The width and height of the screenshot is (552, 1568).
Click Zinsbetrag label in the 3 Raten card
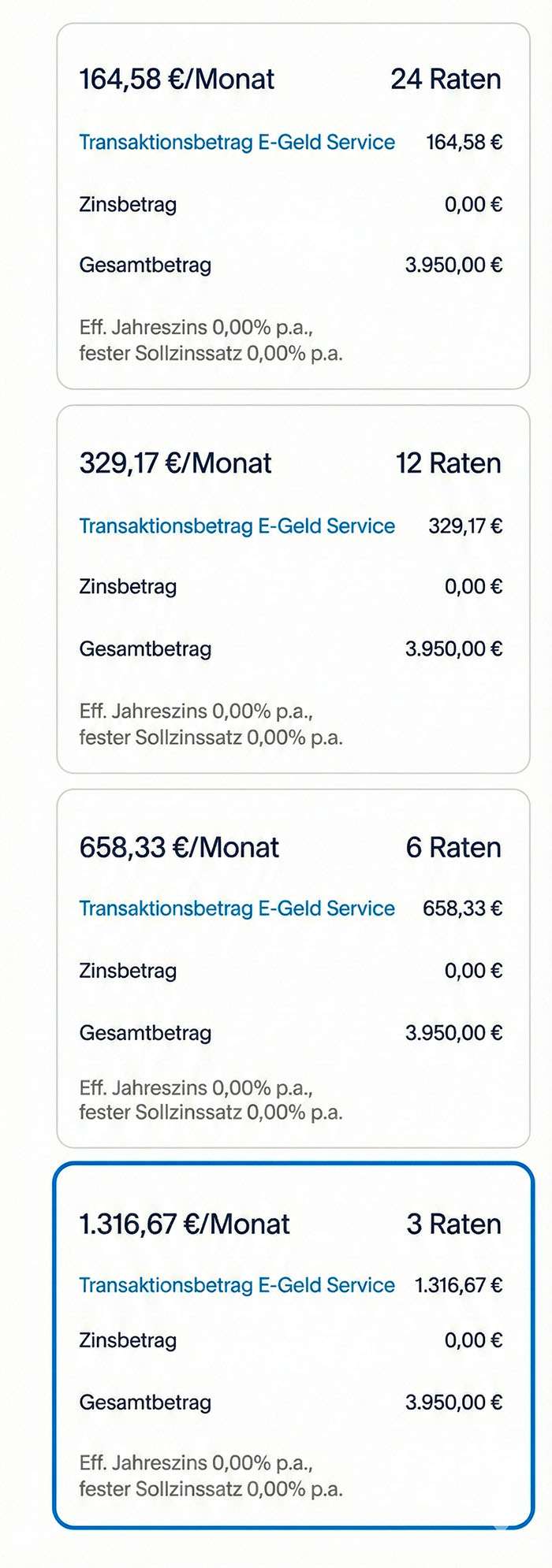[128, 1340]
